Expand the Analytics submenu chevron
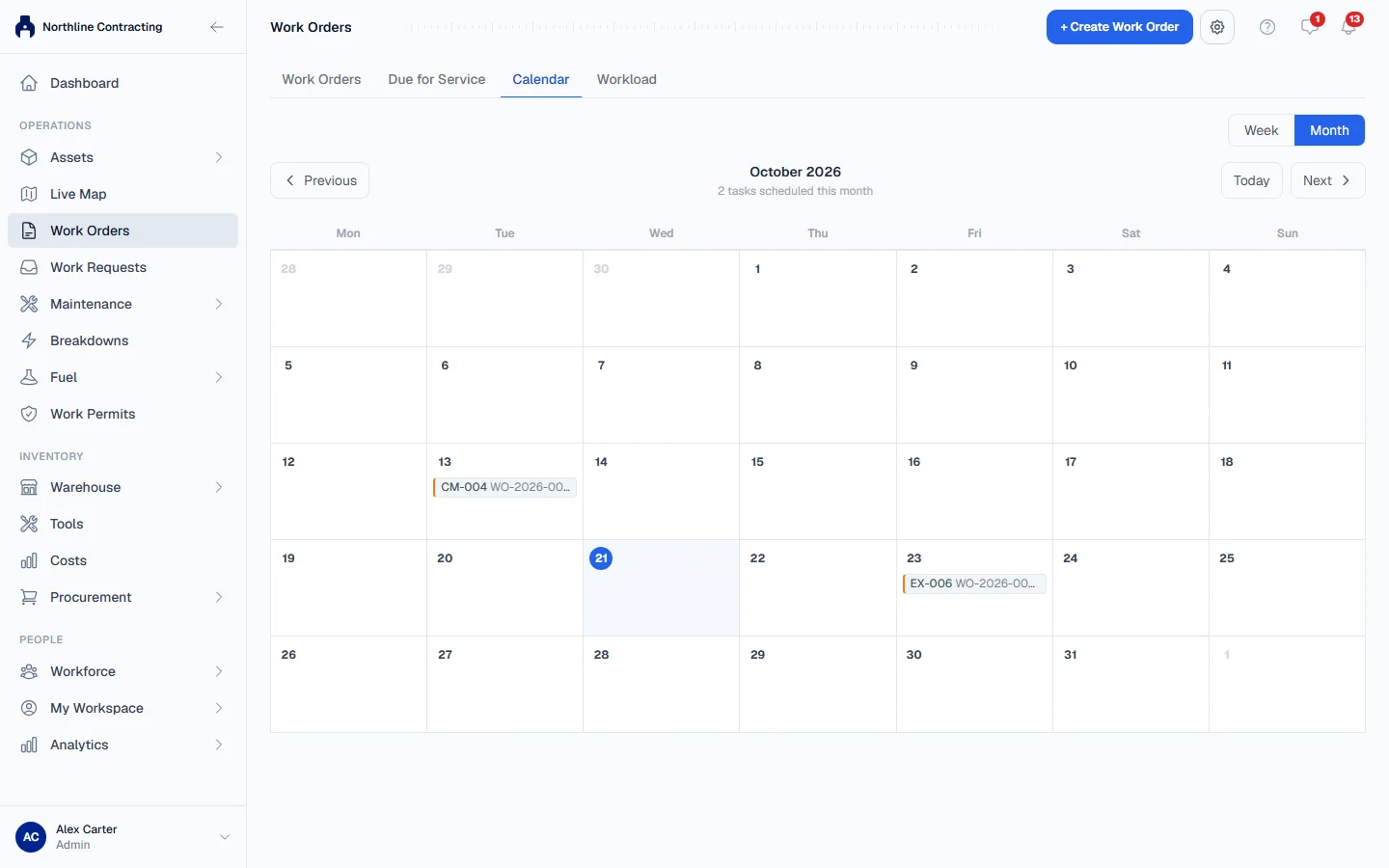1389x868 pixels. point(219,745)
